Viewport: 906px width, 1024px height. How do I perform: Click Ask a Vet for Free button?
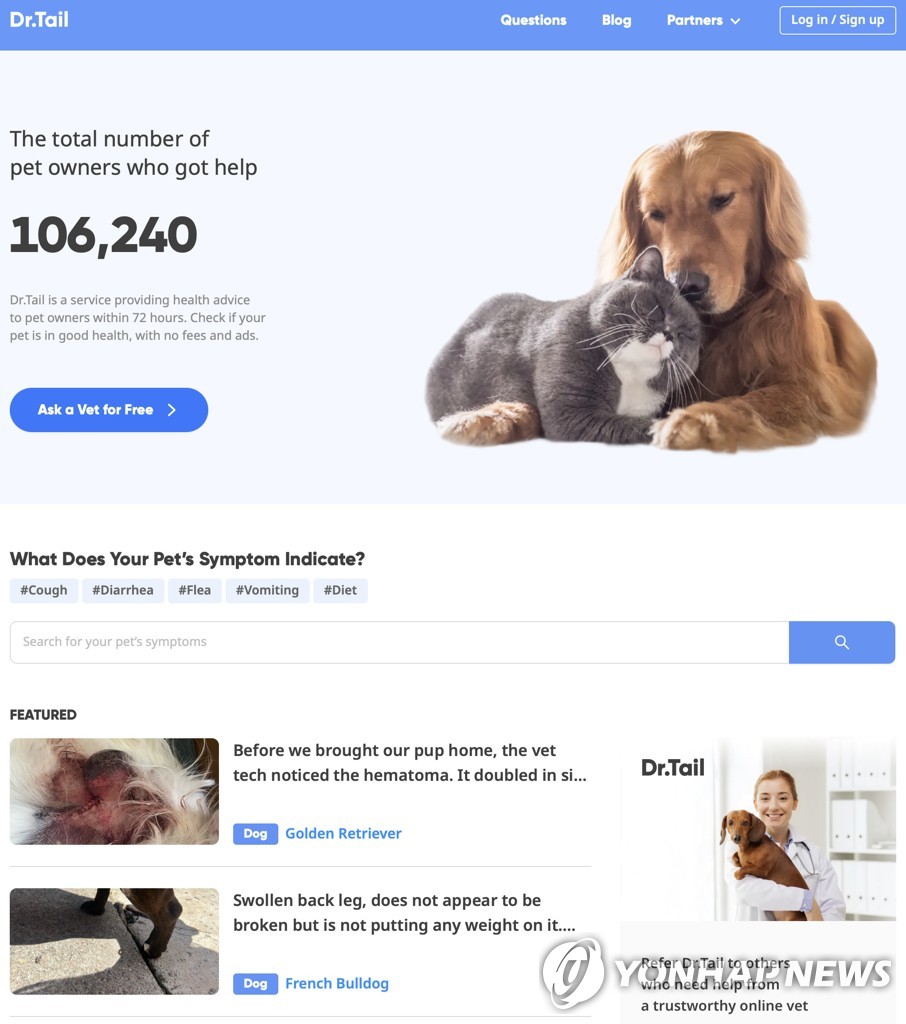109,409
